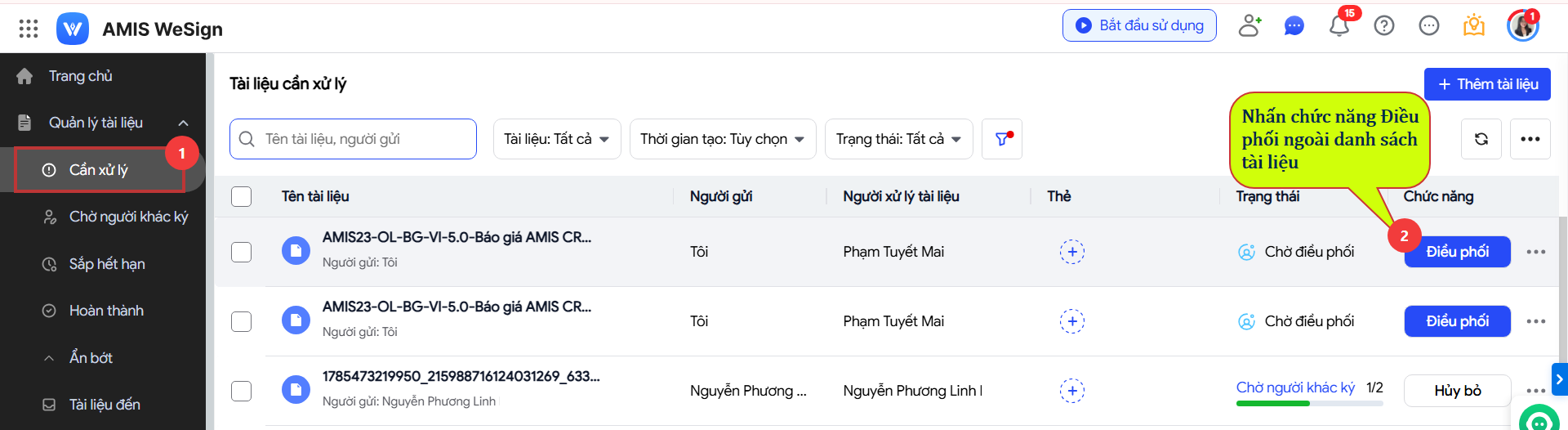
Task: Open the lightbulb suggestions icon
Action: pyautogui.click(x=1474, y=26)
